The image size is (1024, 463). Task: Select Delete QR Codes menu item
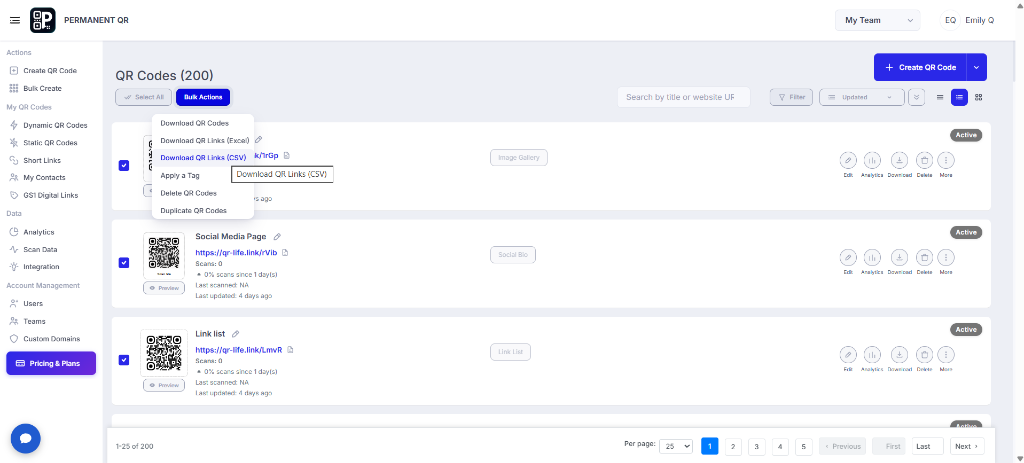189,193
